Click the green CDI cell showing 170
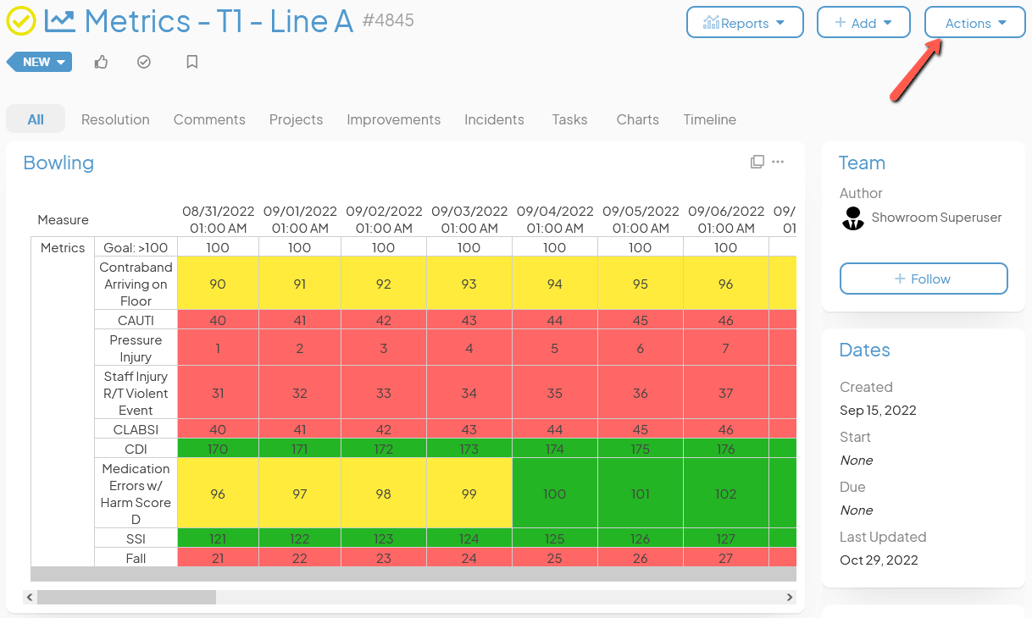 pos(217,449)
